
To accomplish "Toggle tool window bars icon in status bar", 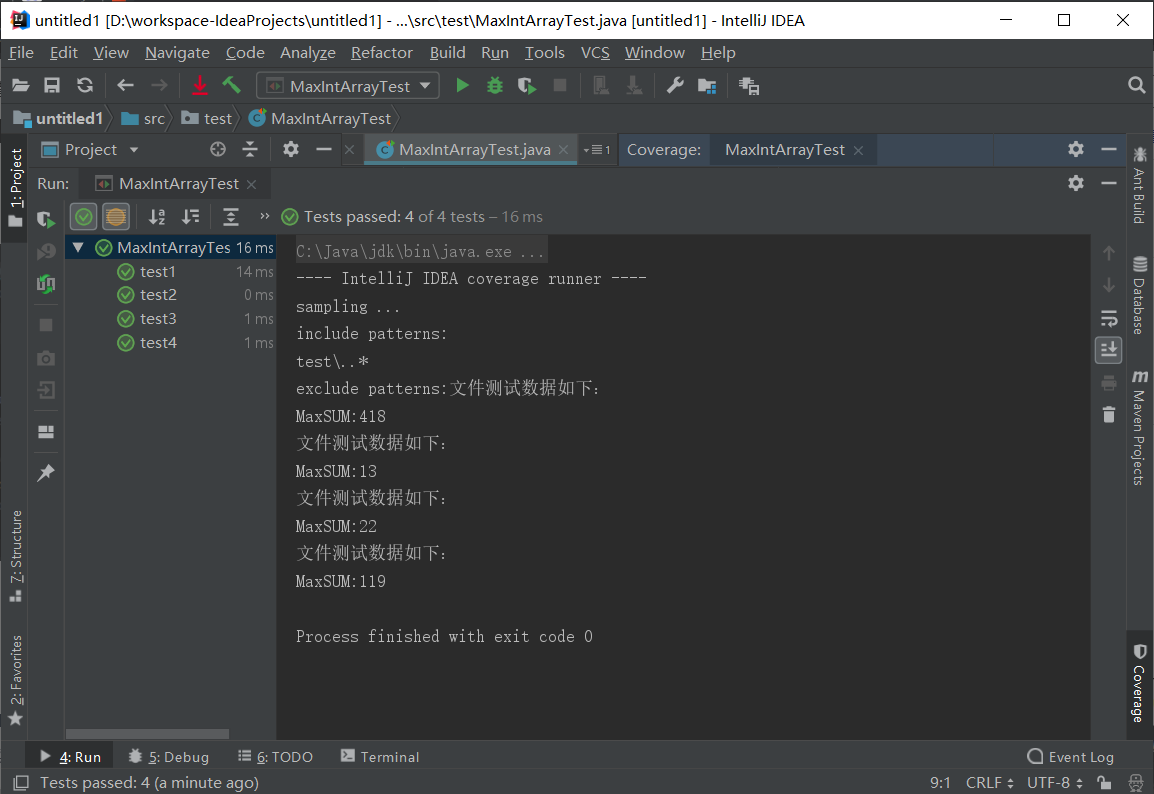I will click(x=21, y=782).
